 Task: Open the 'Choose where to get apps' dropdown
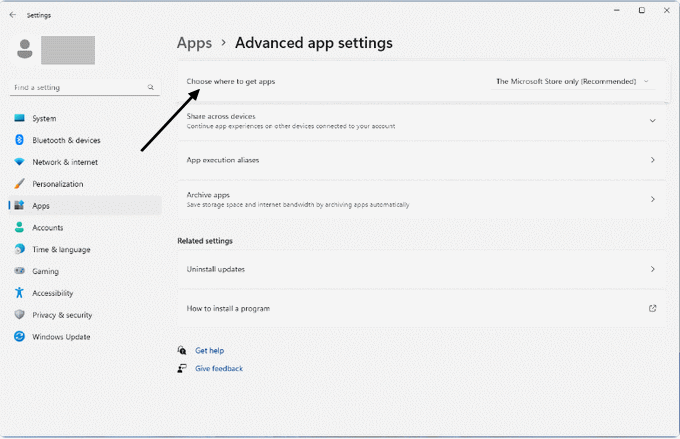(x=572, y=81)
